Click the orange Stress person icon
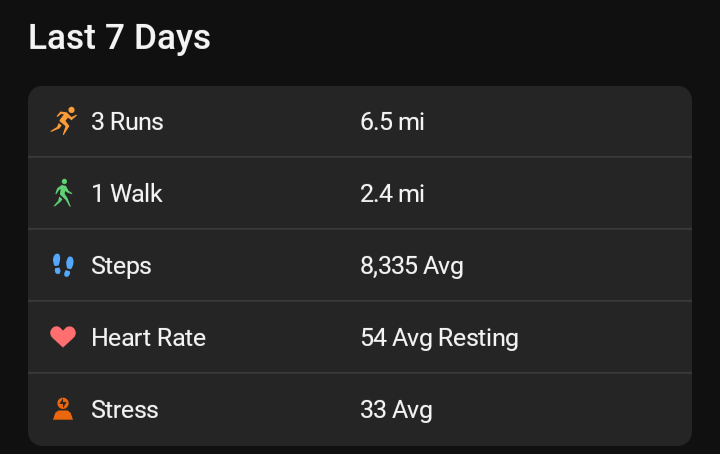Image resolution: width=720 pixels, height=454 pixels. [x=63, y=409]
